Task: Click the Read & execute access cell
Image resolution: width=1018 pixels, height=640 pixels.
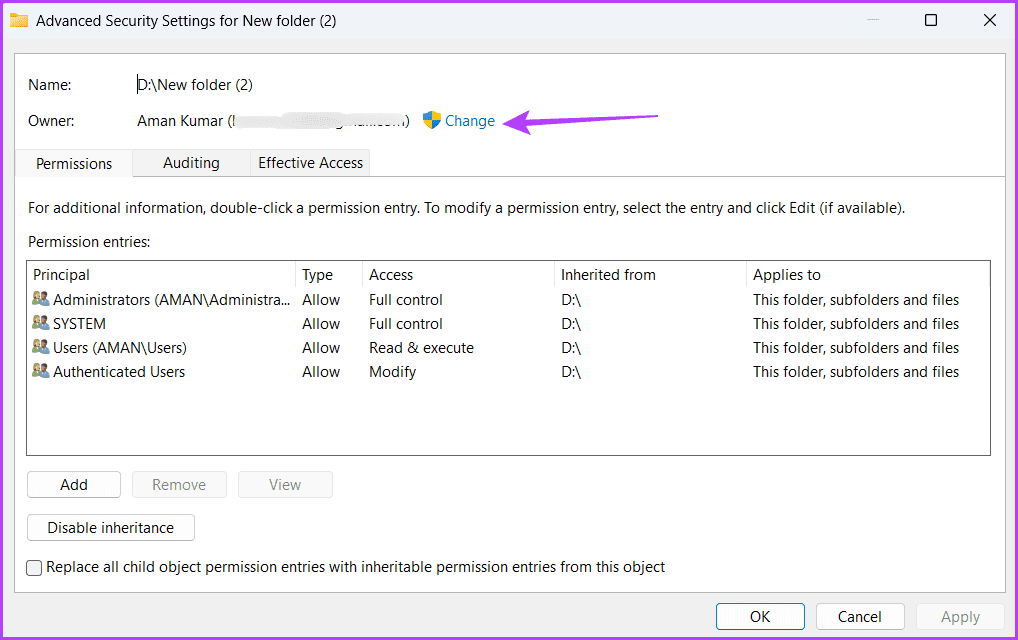Action: coord(421,348)
